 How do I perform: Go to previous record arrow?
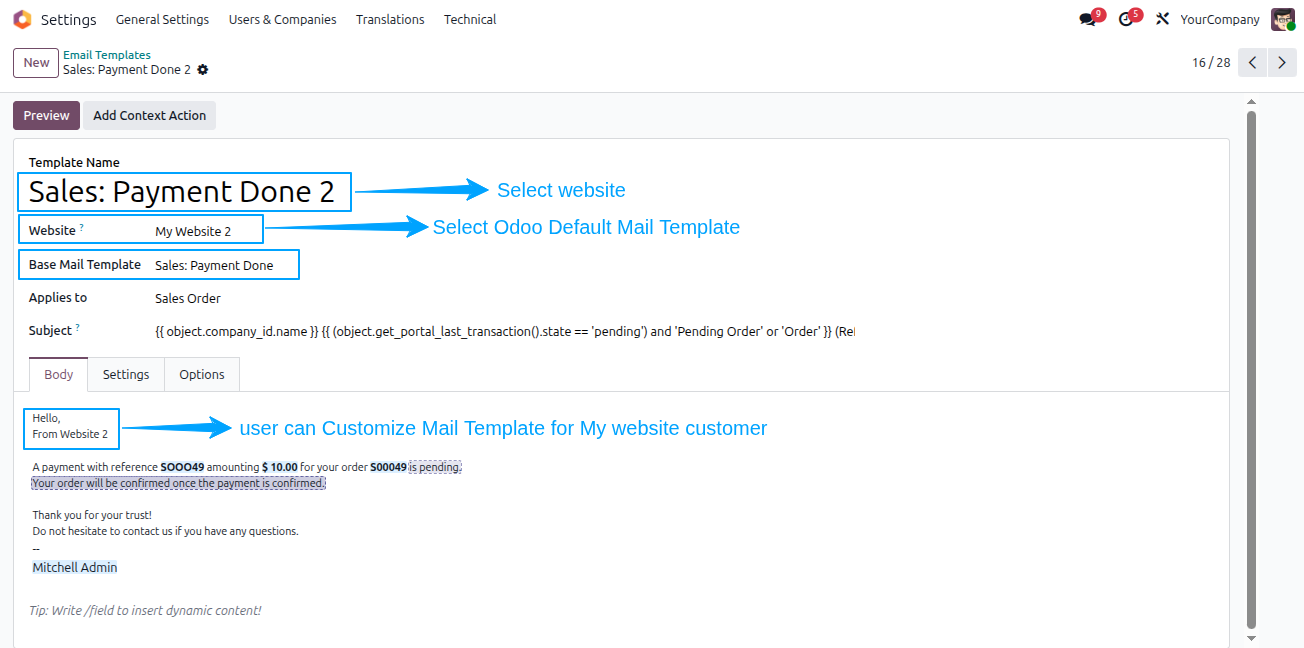click(x=1252, y=62)
